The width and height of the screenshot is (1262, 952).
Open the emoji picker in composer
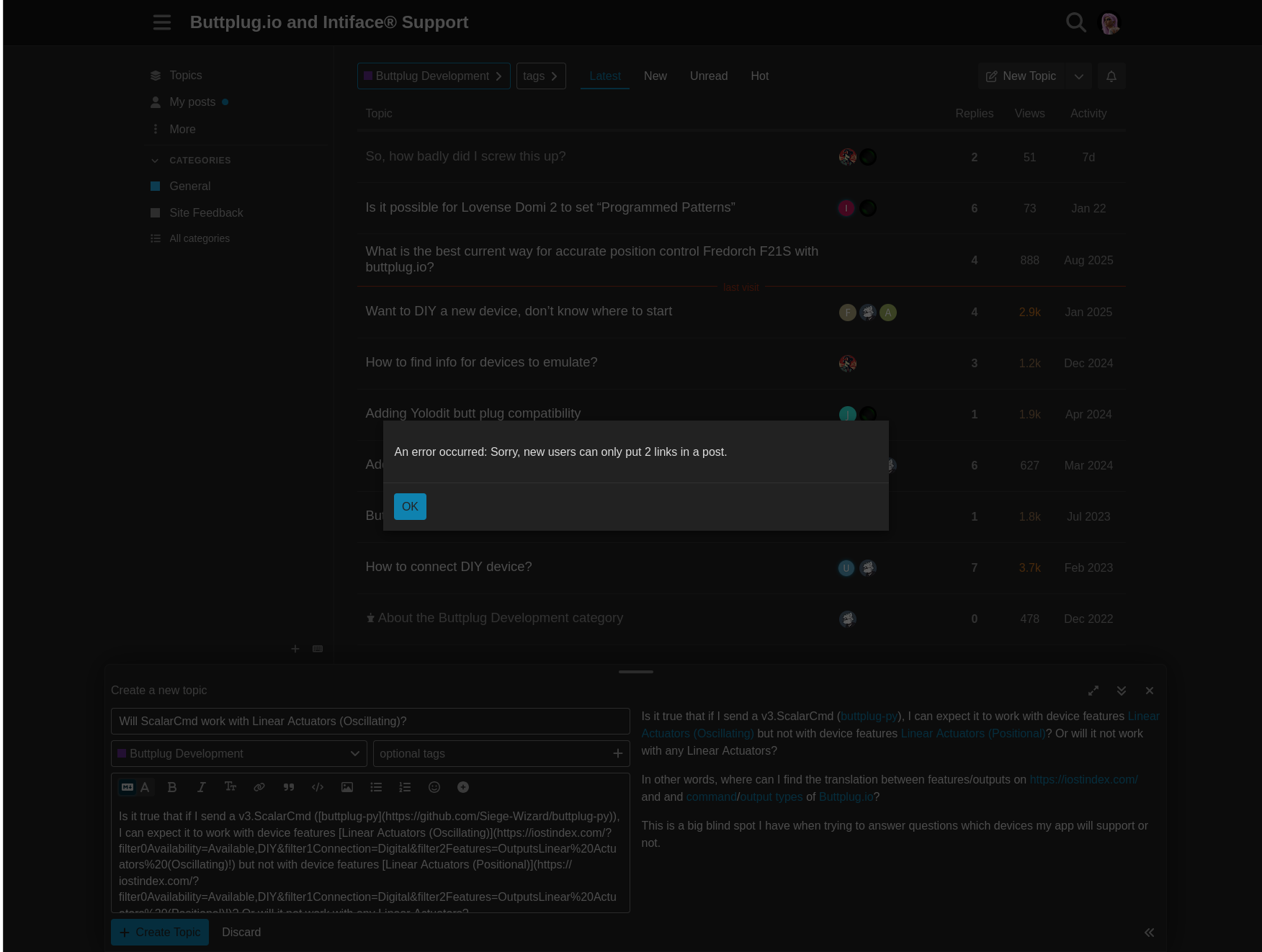pyautogui.click(x=434, y=787)
